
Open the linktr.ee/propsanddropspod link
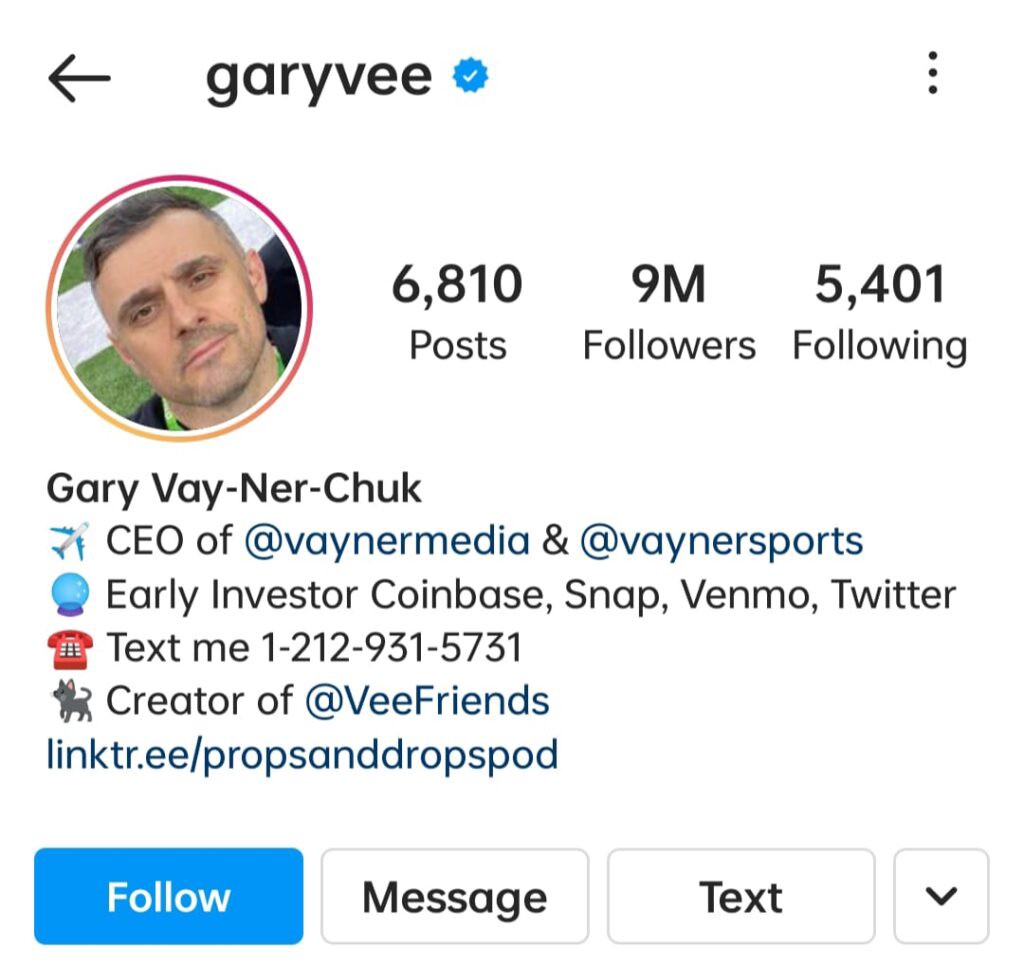point(302,755)
